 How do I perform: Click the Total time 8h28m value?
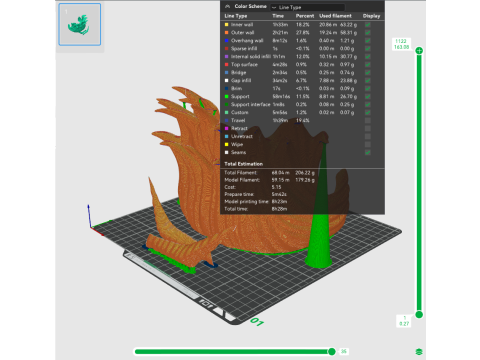click(x=279, y=209)
